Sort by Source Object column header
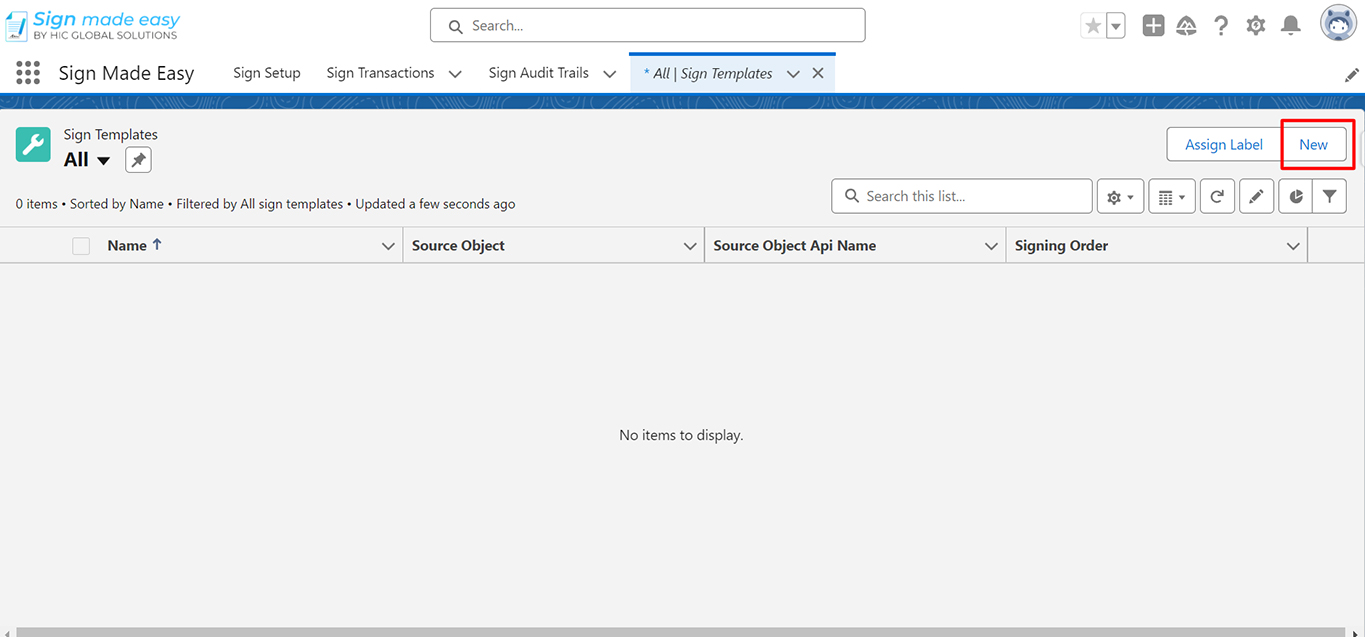 tap(458, 246)
